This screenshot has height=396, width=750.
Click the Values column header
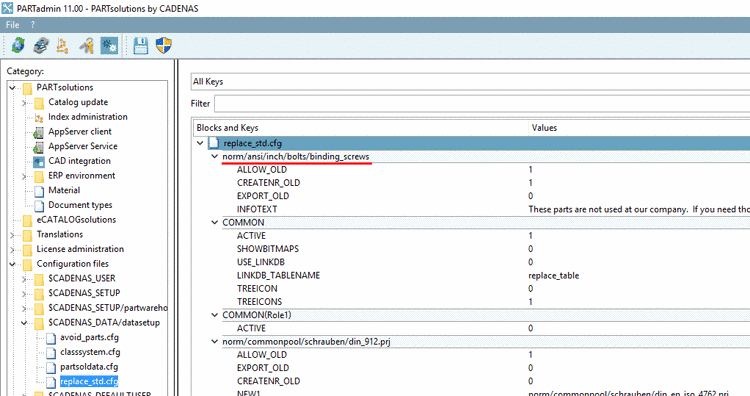[x=639, y=128]
